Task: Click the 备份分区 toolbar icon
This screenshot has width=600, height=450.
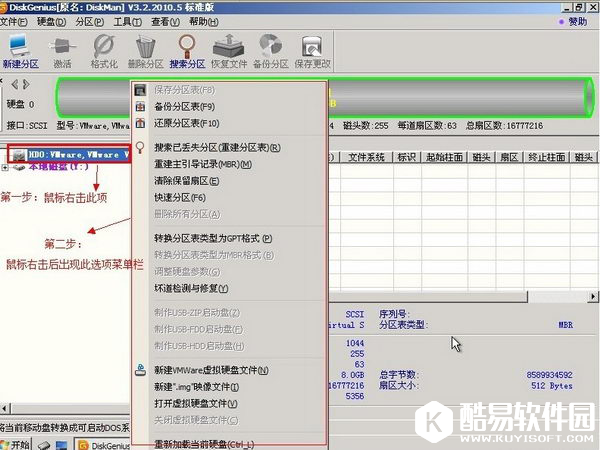Action: pos(270,44)
